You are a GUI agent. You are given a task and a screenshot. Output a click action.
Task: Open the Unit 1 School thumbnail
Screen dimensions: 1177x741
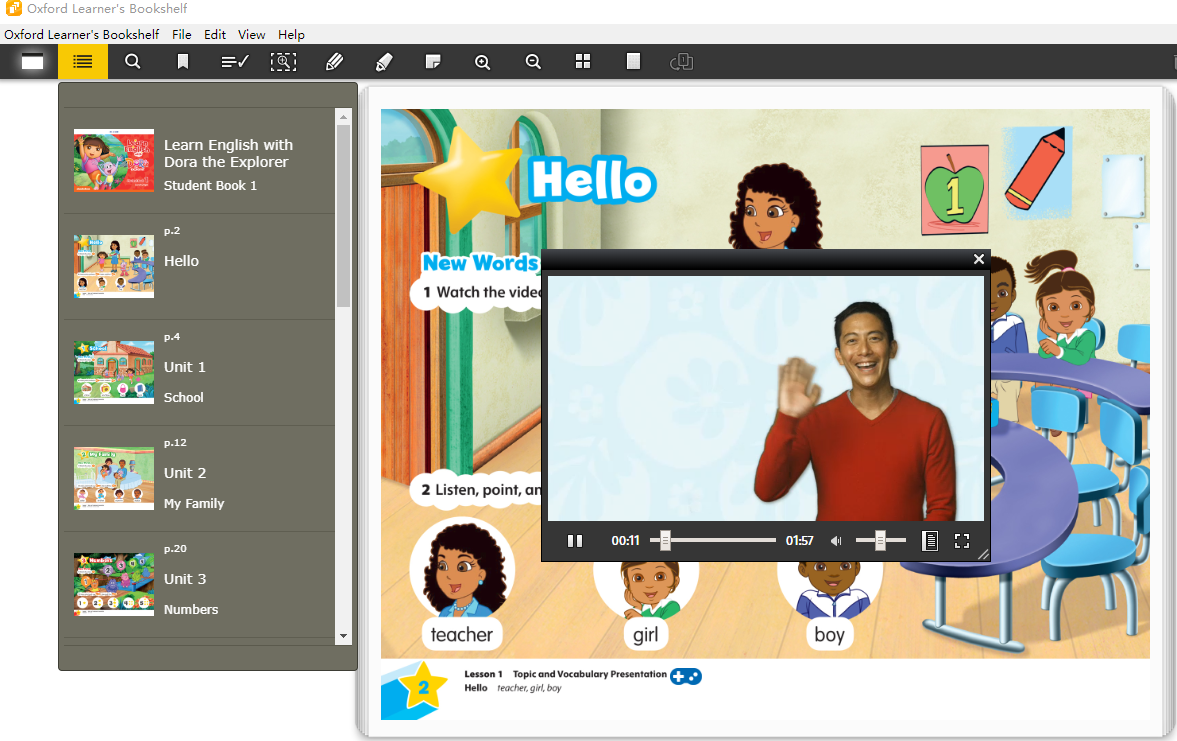(114, 372)
